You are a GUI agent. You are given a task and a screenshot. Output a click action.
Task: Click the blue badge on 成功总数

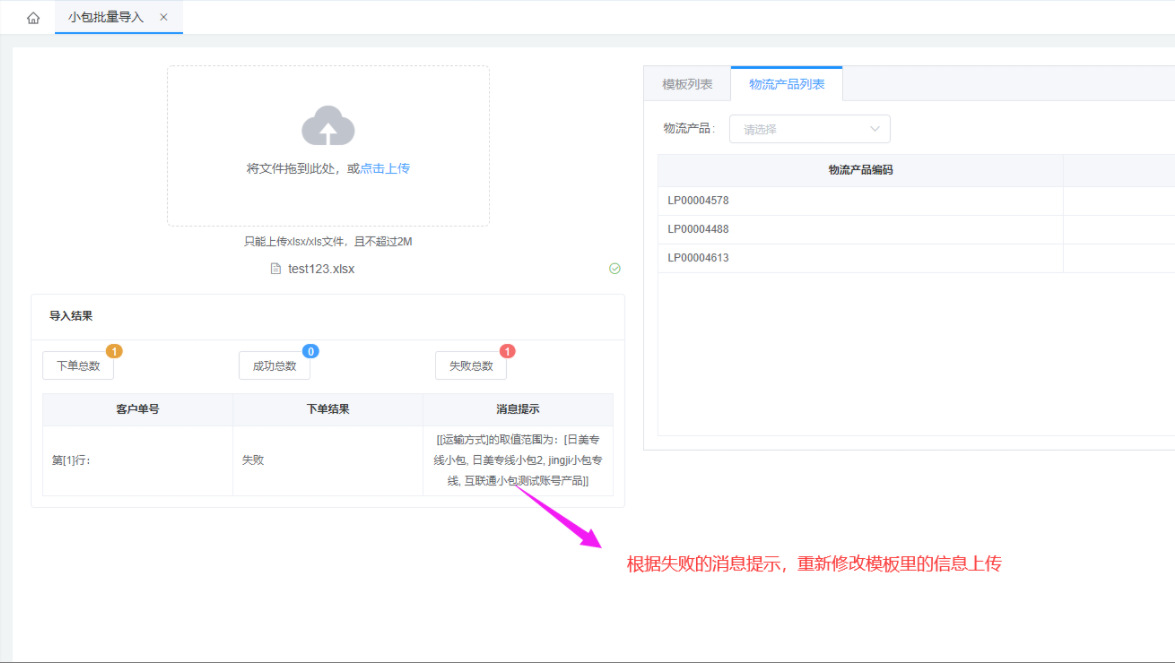tap(311, 351)
